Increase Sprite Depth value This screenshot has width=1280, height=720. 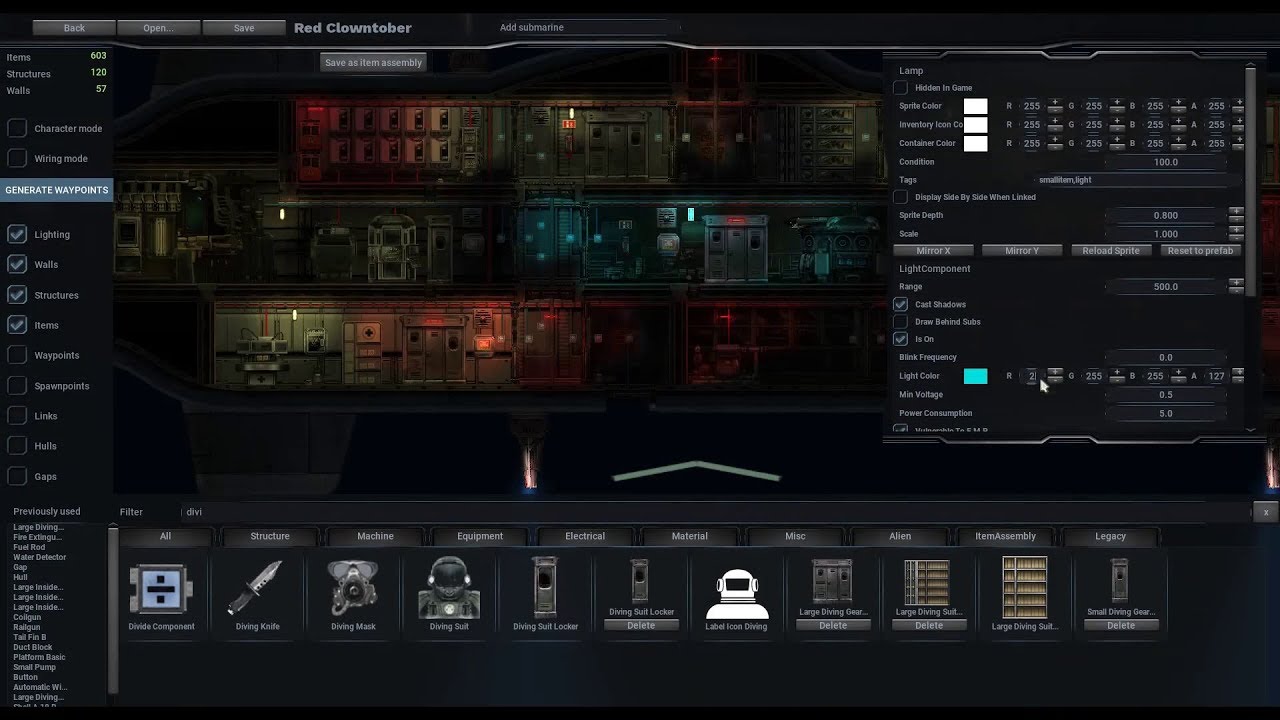tap(1236, 211)
